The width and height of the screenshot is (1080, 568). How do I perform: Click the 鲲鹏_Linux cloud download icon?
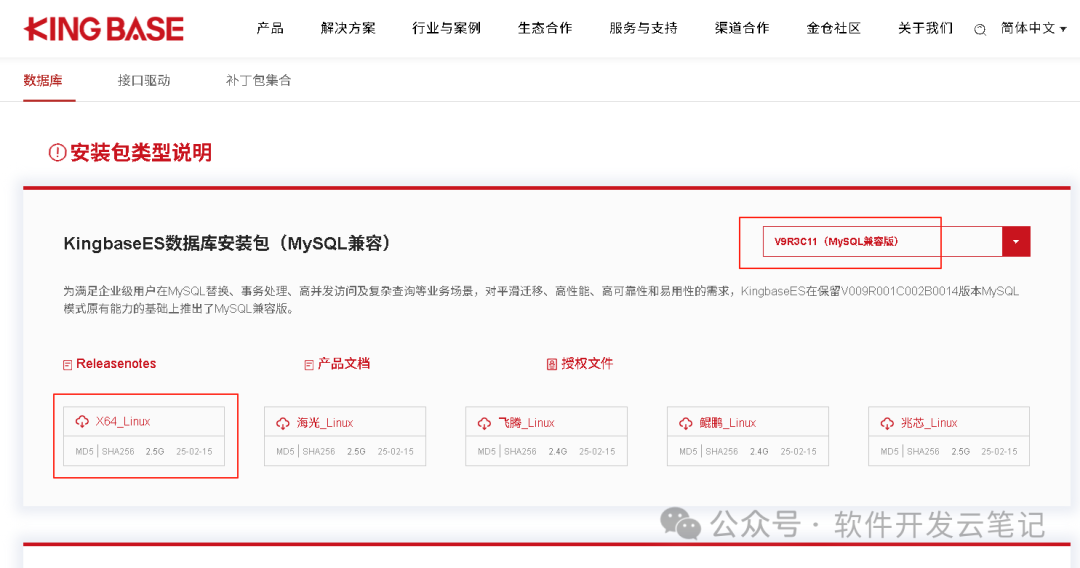[685, 423]
